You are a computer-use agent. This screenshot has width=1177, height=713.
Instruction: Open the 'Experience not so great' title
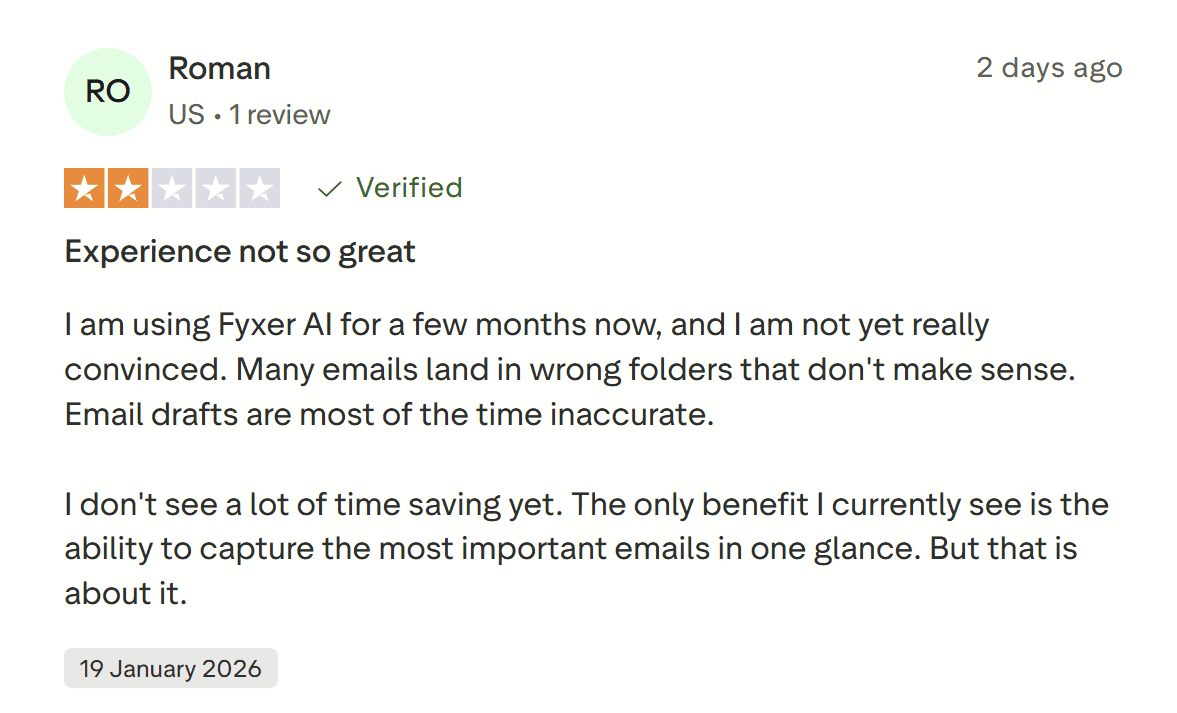coord(240,252)
